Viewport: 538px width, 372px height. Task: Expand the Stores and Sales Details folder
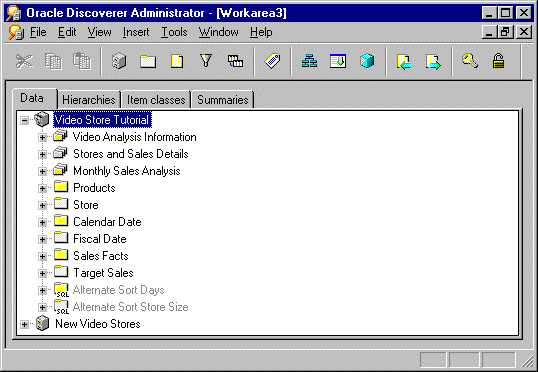(x=42, y=154)
